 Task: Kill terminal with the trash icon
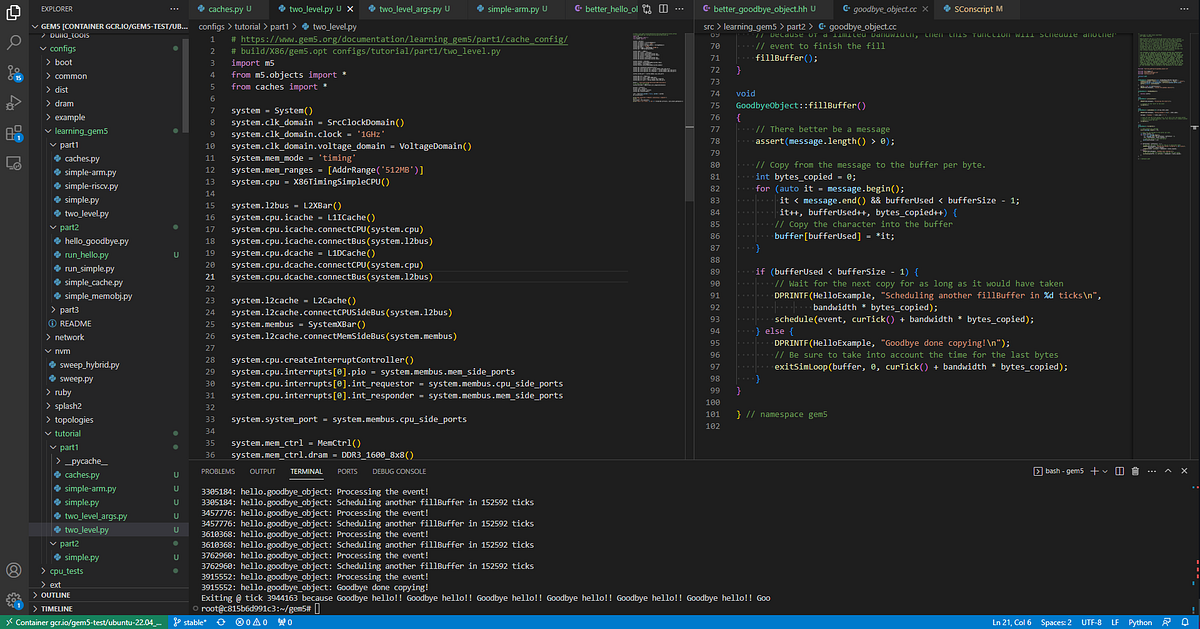[1136, 471]
